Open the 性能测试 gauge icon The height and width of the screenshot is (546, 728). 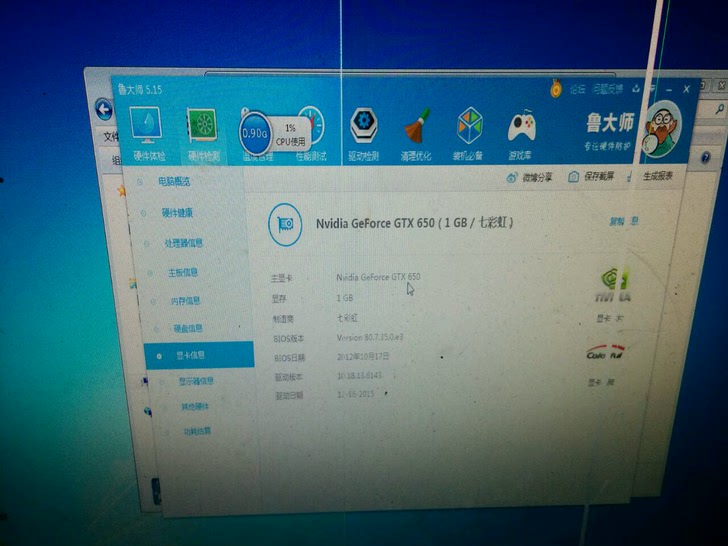312,124
